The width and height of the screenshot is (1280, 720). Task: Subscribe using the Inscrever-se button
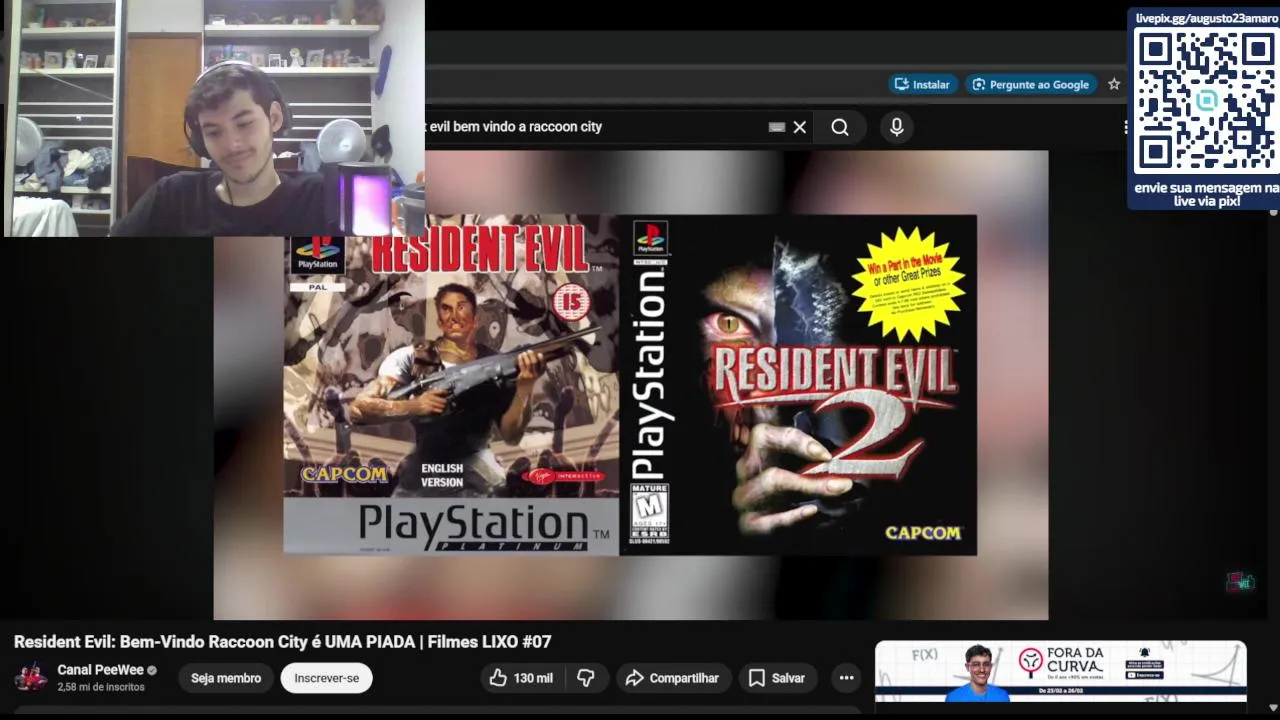326,678
